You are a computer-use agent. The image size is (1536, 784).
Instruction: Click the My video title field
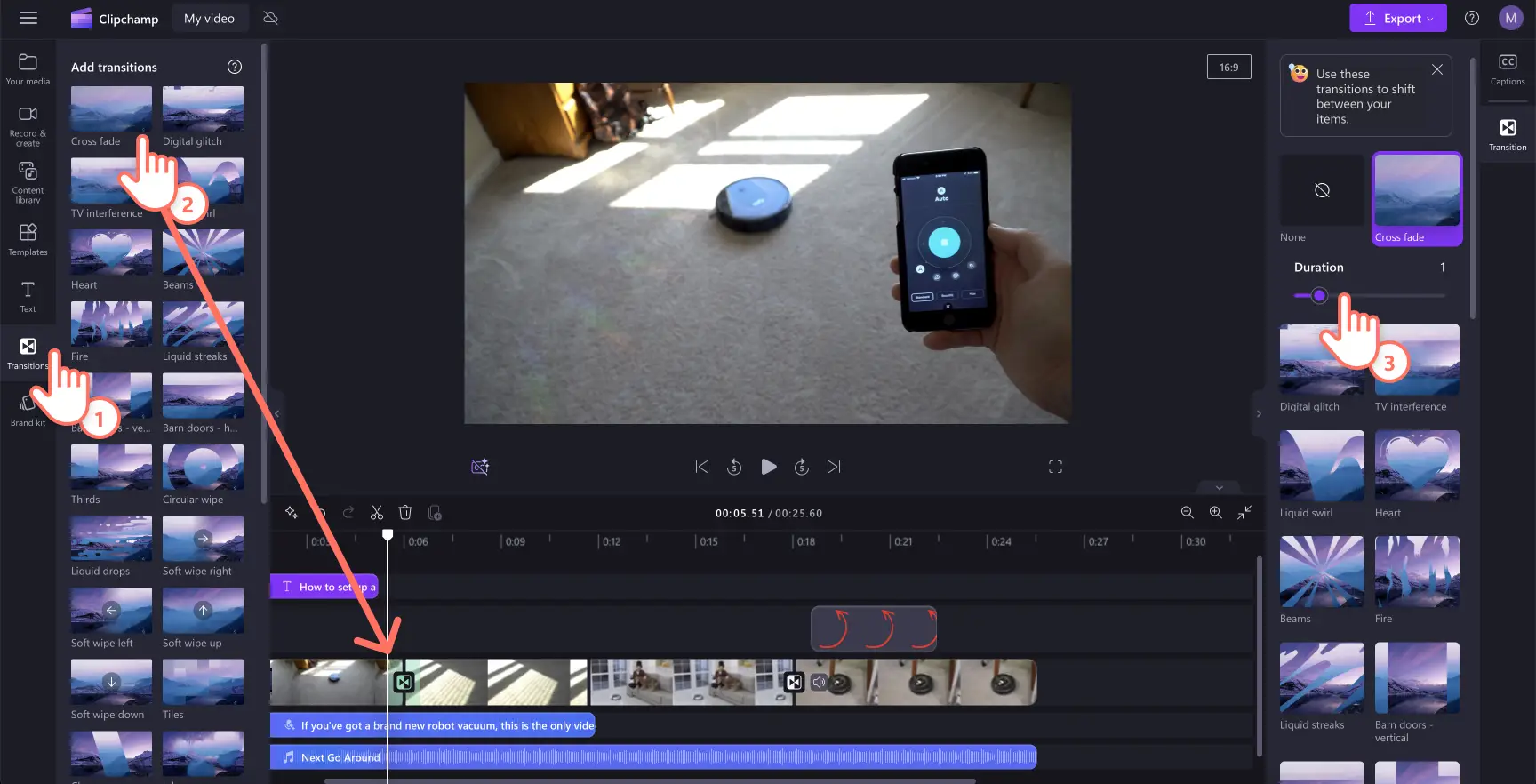coord(209,18)
